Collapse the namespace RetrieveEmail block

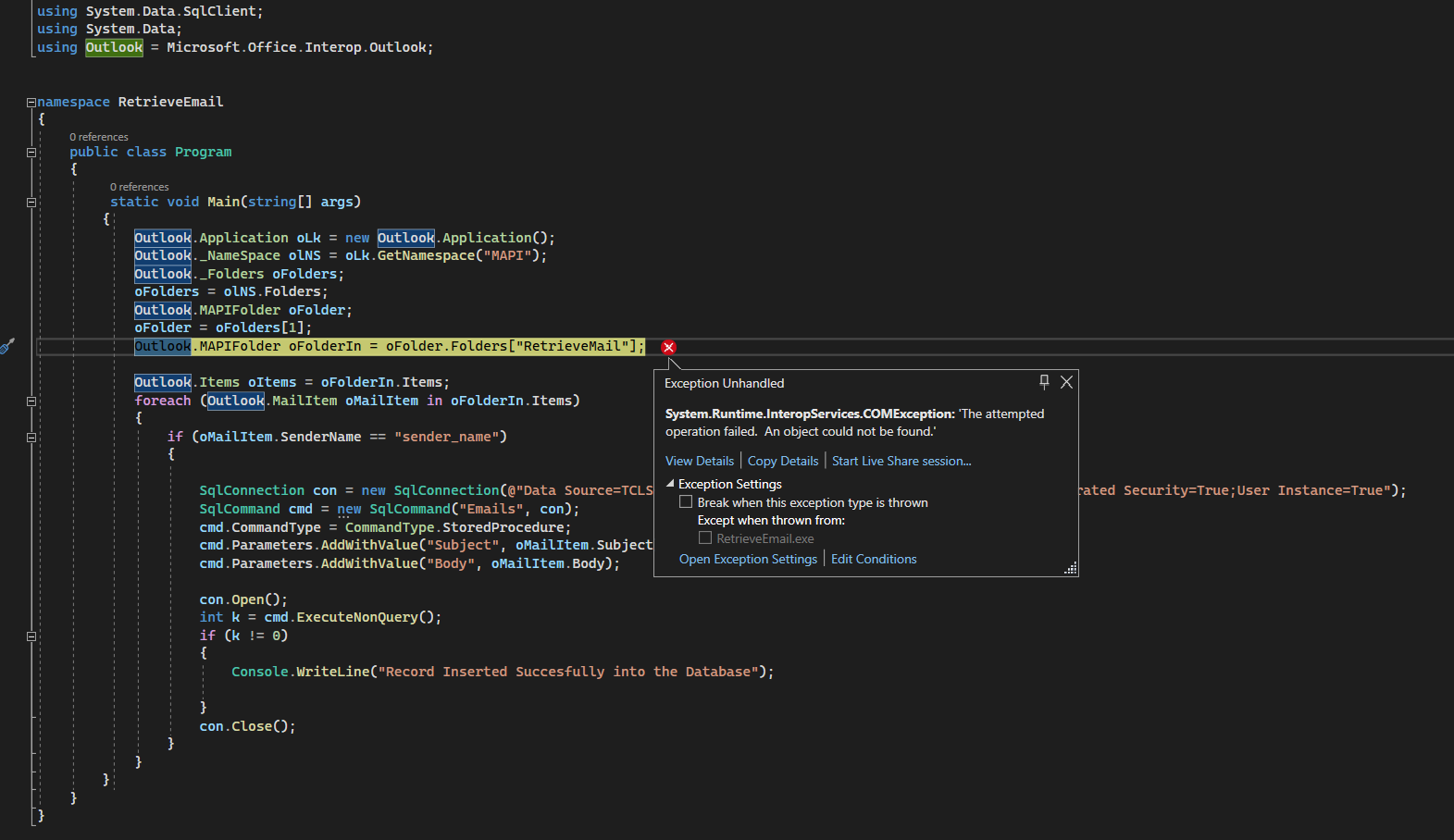point(31,103)
